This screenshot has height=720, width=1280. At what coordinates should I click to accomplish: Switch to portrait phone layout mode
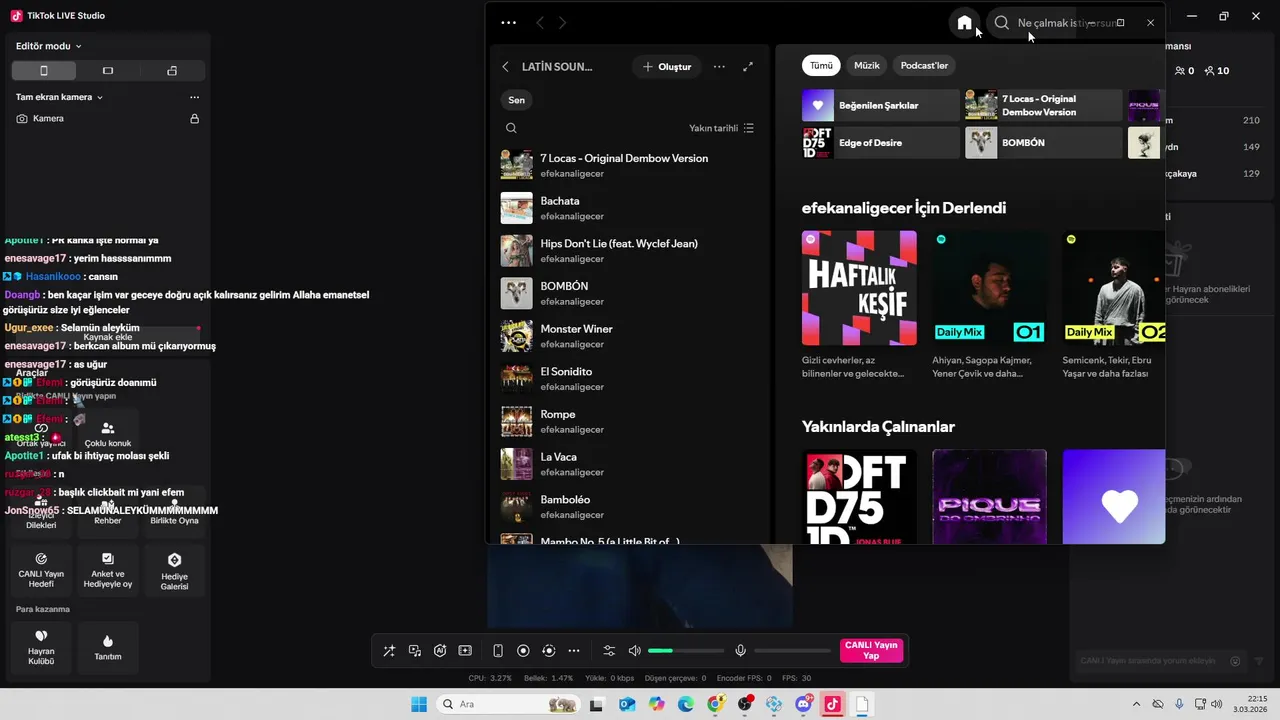[x=44, y=71]
